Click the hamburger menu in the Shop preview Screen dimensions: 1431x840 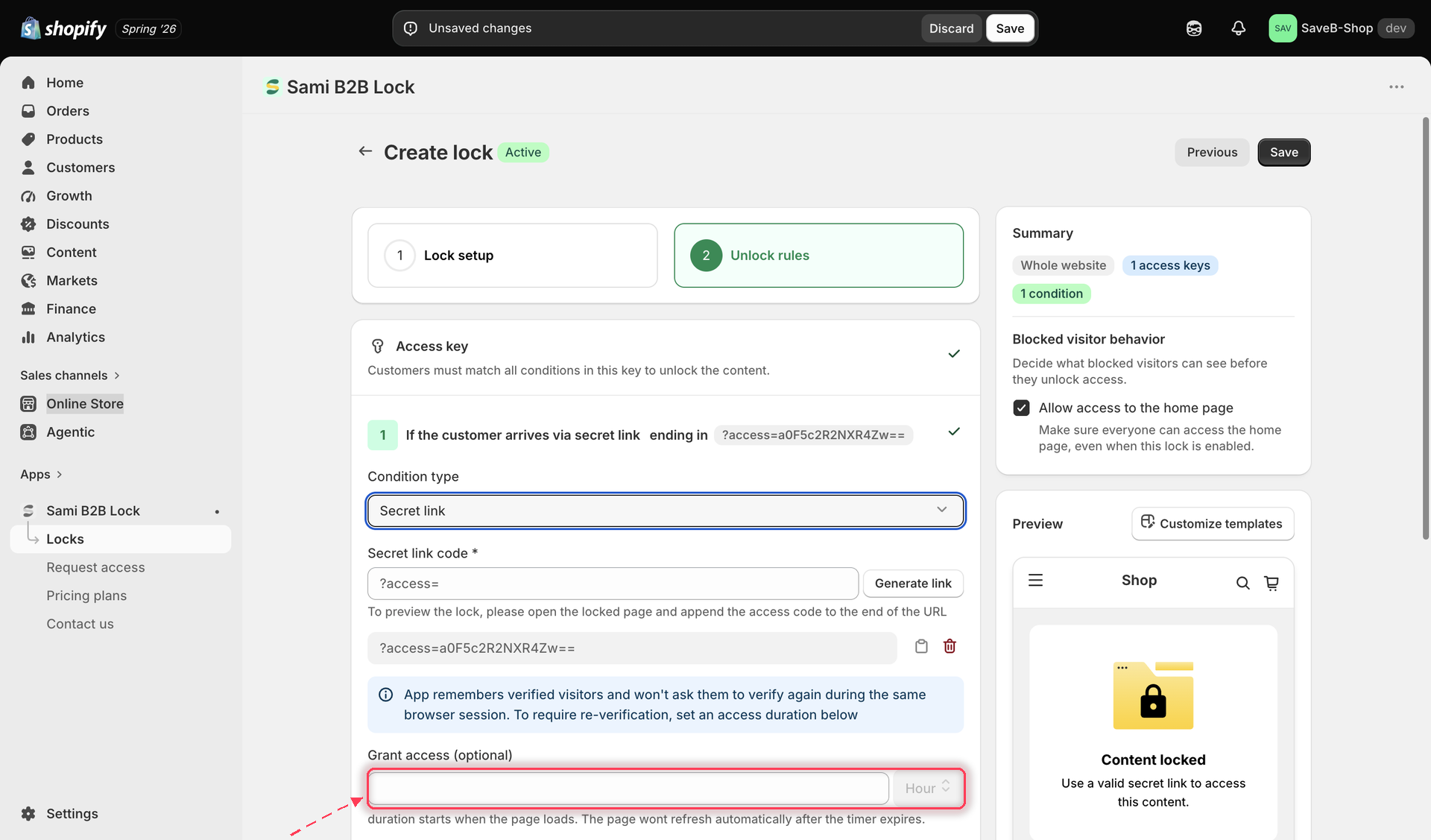coord(1035,580)
